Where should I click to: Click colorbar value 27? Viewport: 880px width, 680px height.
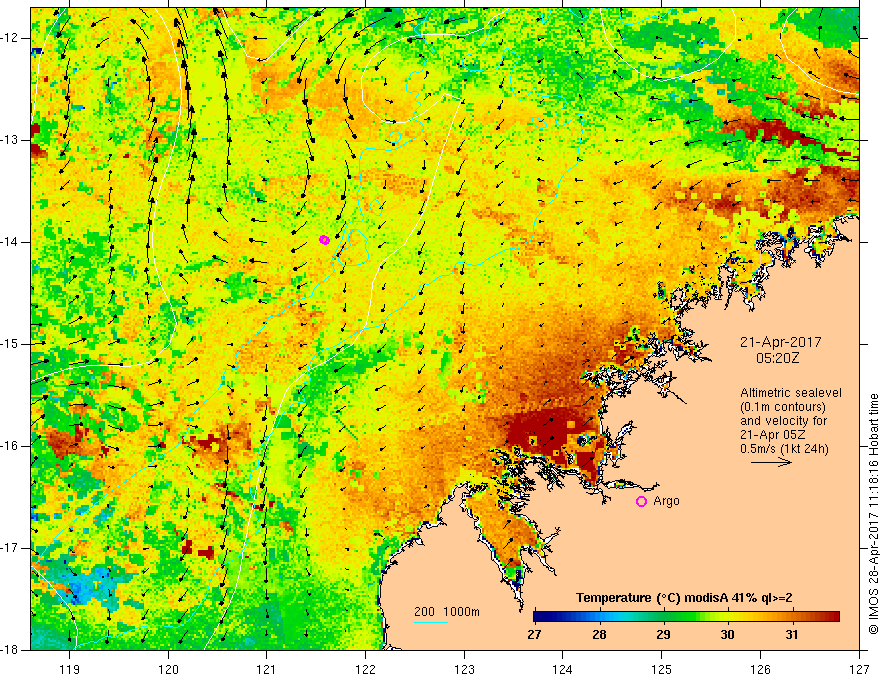(x=534, y=635)
